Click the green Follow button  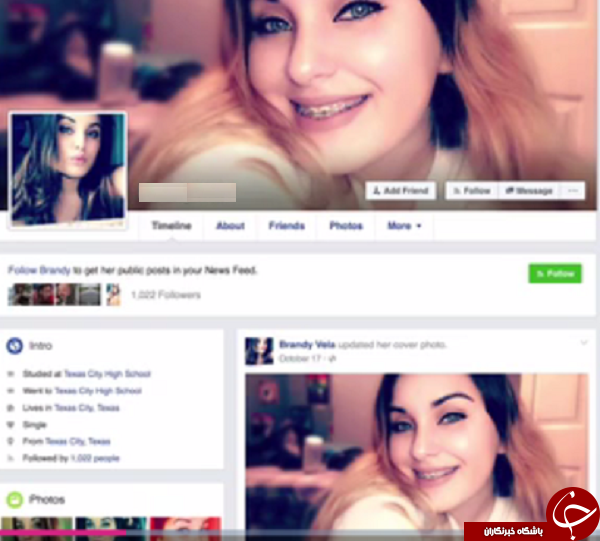coord(554,273)
